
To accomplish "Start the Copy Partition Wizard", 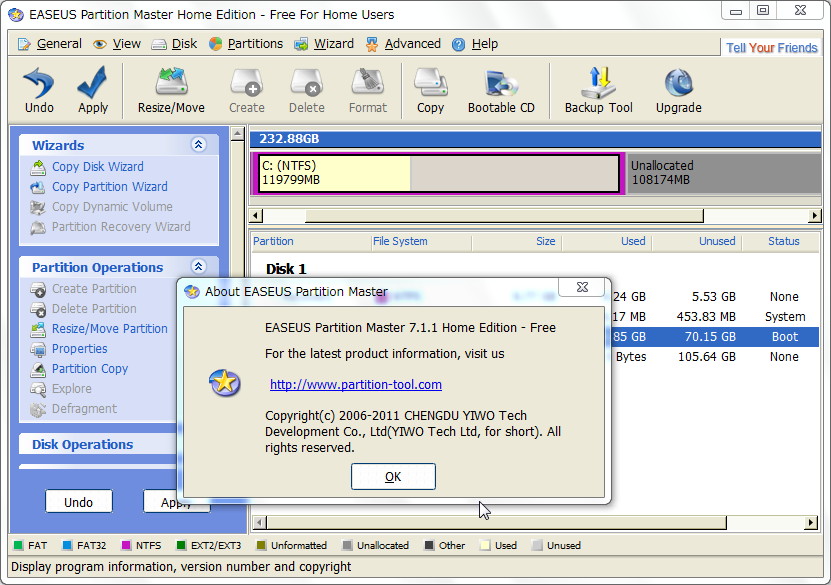I will pos(110,186).
